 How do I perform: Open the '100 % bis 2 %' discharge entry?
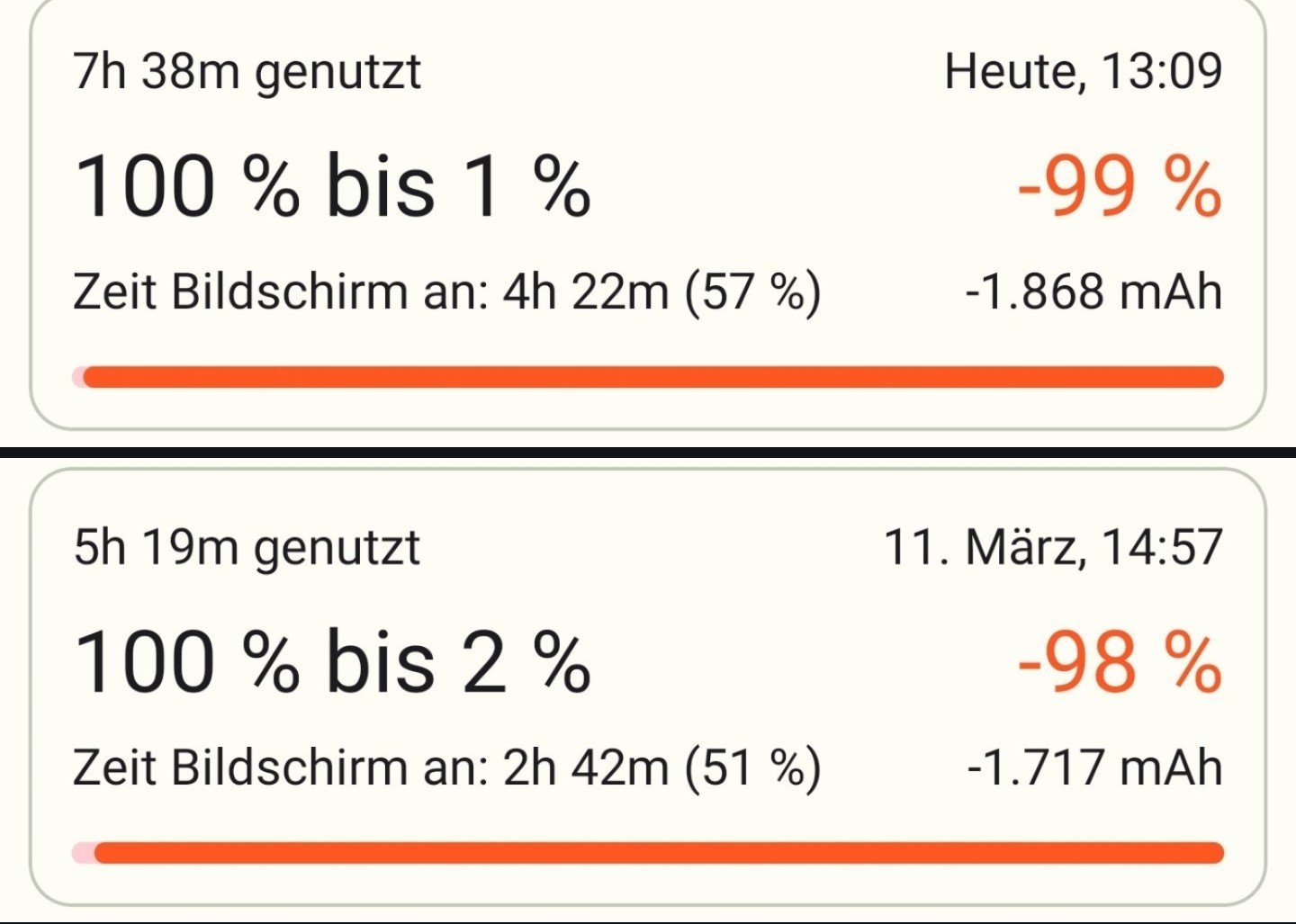[x=331, y=662]
